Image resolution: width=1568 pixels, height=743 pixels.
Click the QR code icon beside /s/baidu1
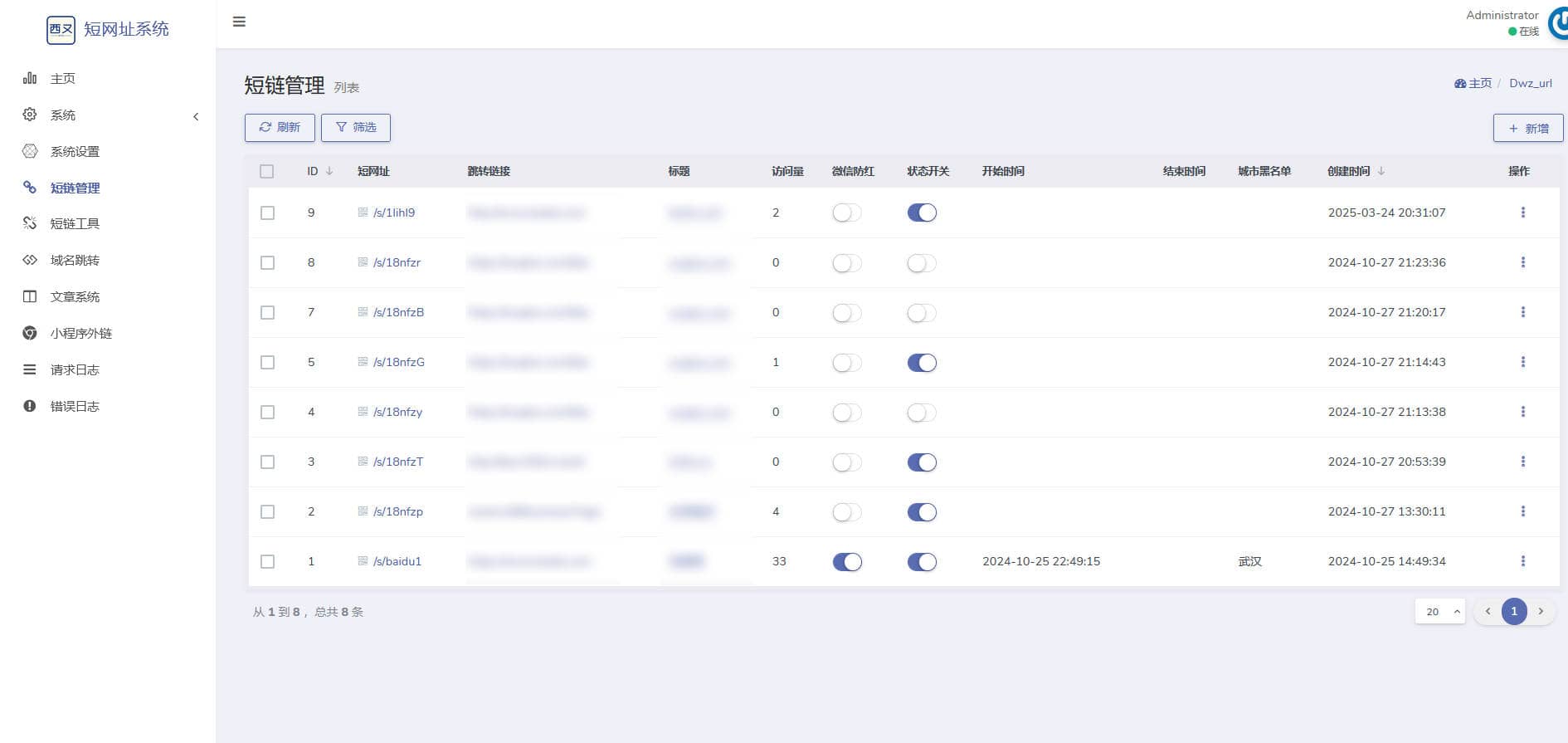pyautogui.click(x=363, y=561)
